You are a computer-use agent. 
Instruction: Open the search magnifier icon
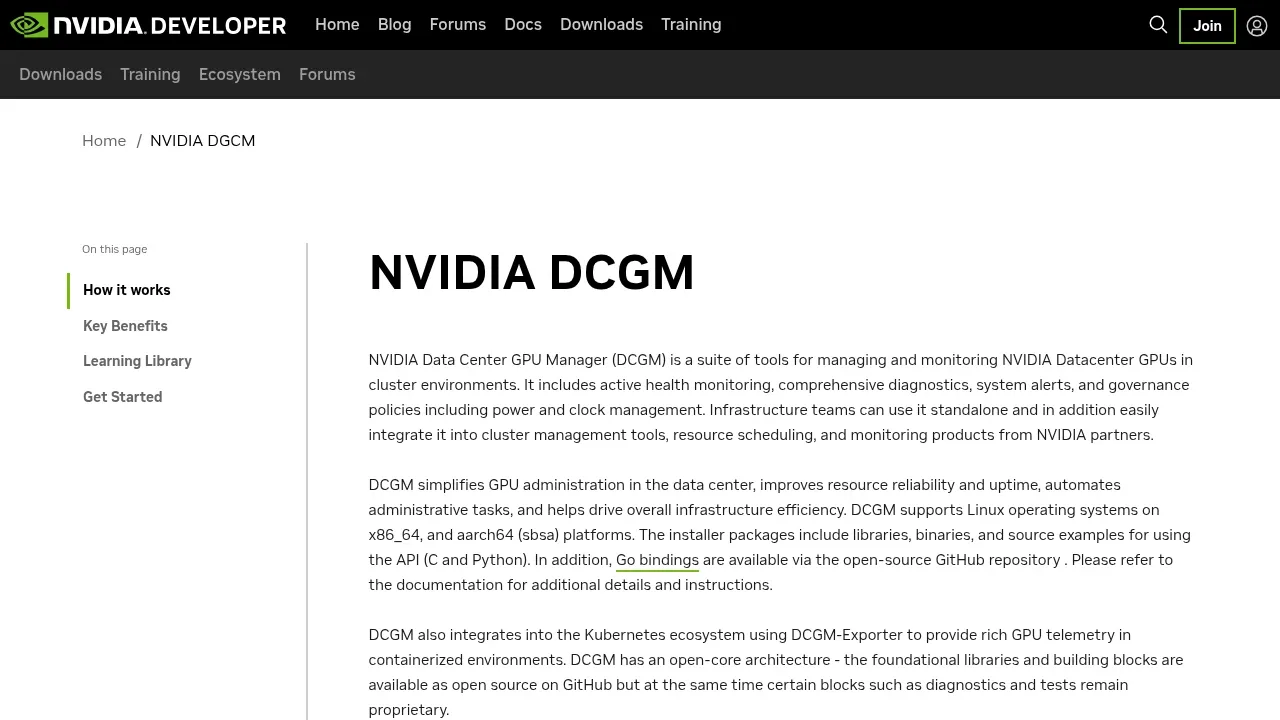click(x=1158, y=25)
